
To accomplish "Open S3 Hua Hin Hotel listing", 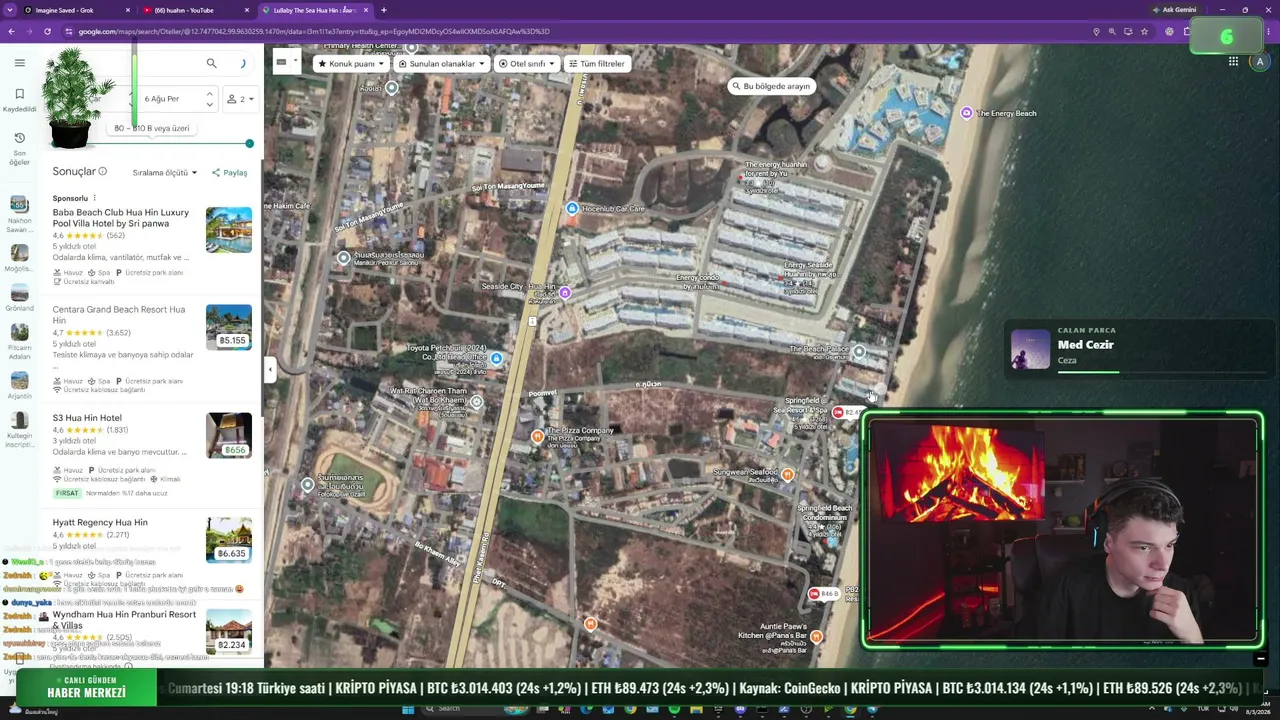I will pos(87,418).
